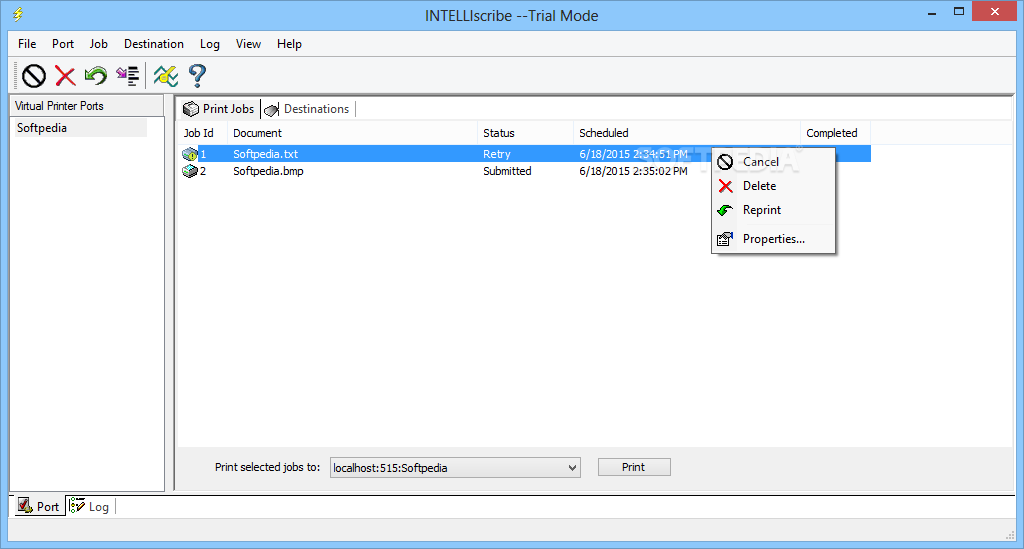Image resolution: width=1024 pixels, height=549 pixels.
Task: Open the Job menu
Action: pos(99,44)
